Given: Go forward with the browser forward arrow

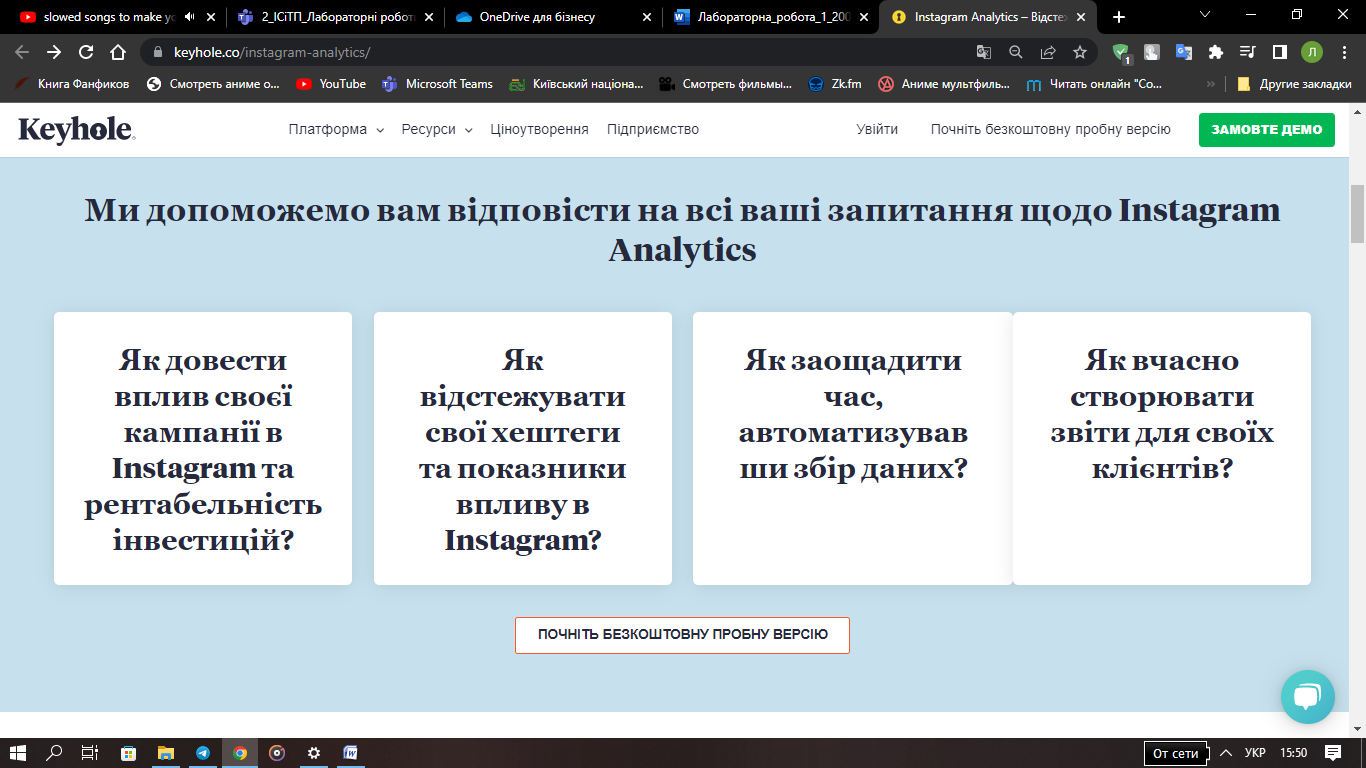Looking at the screenshot, I should 54,52.
